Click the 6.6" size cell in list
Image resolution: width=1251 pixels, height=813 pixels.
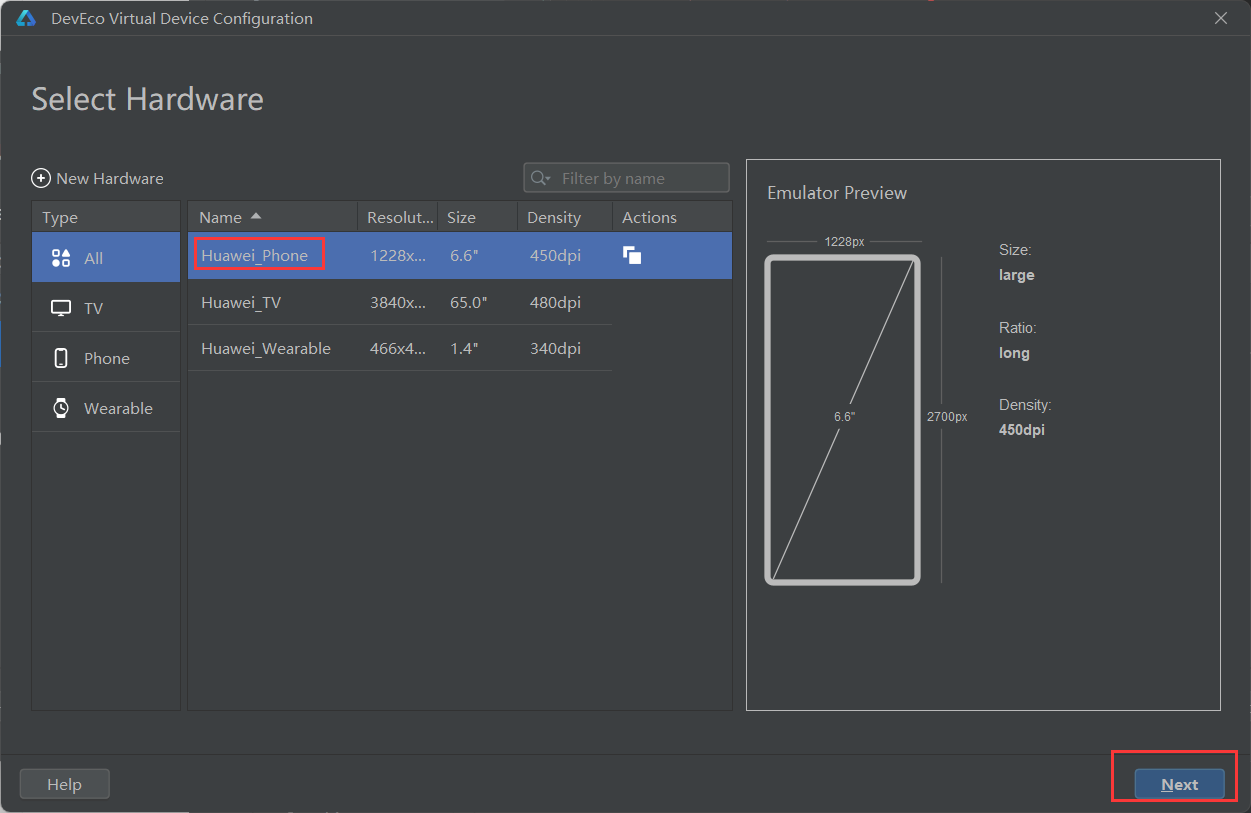pyautogui.click(x=464, y=255)
